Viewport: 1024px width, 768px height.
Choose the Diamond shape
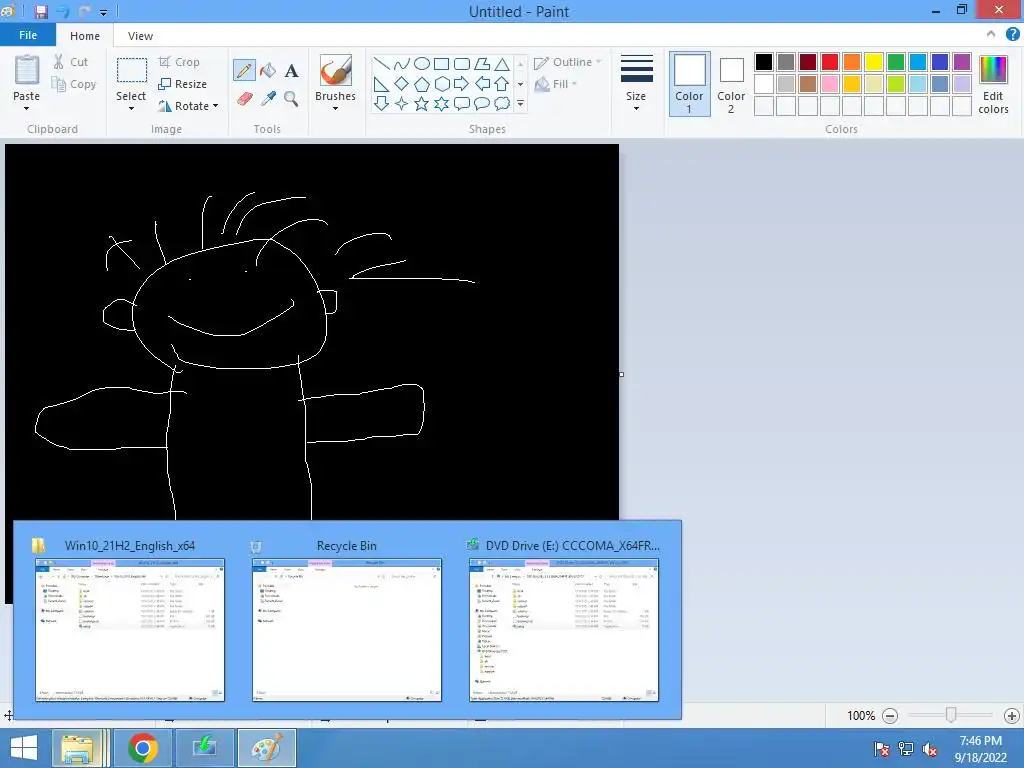[x=402, y=84]
